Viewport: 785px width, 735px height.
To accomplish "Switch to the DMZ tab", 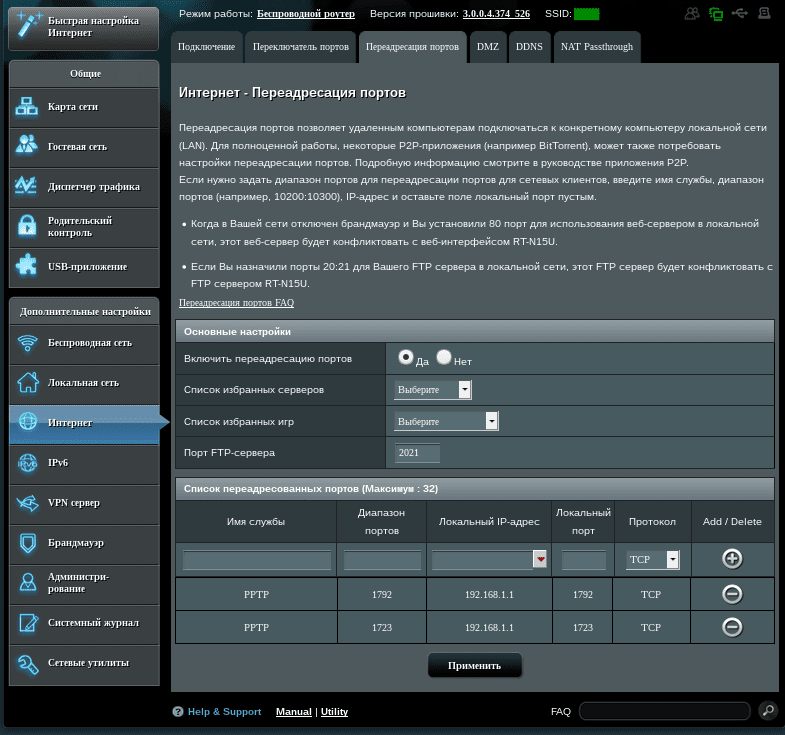I will pyautogui.click(x=487, y=47).
